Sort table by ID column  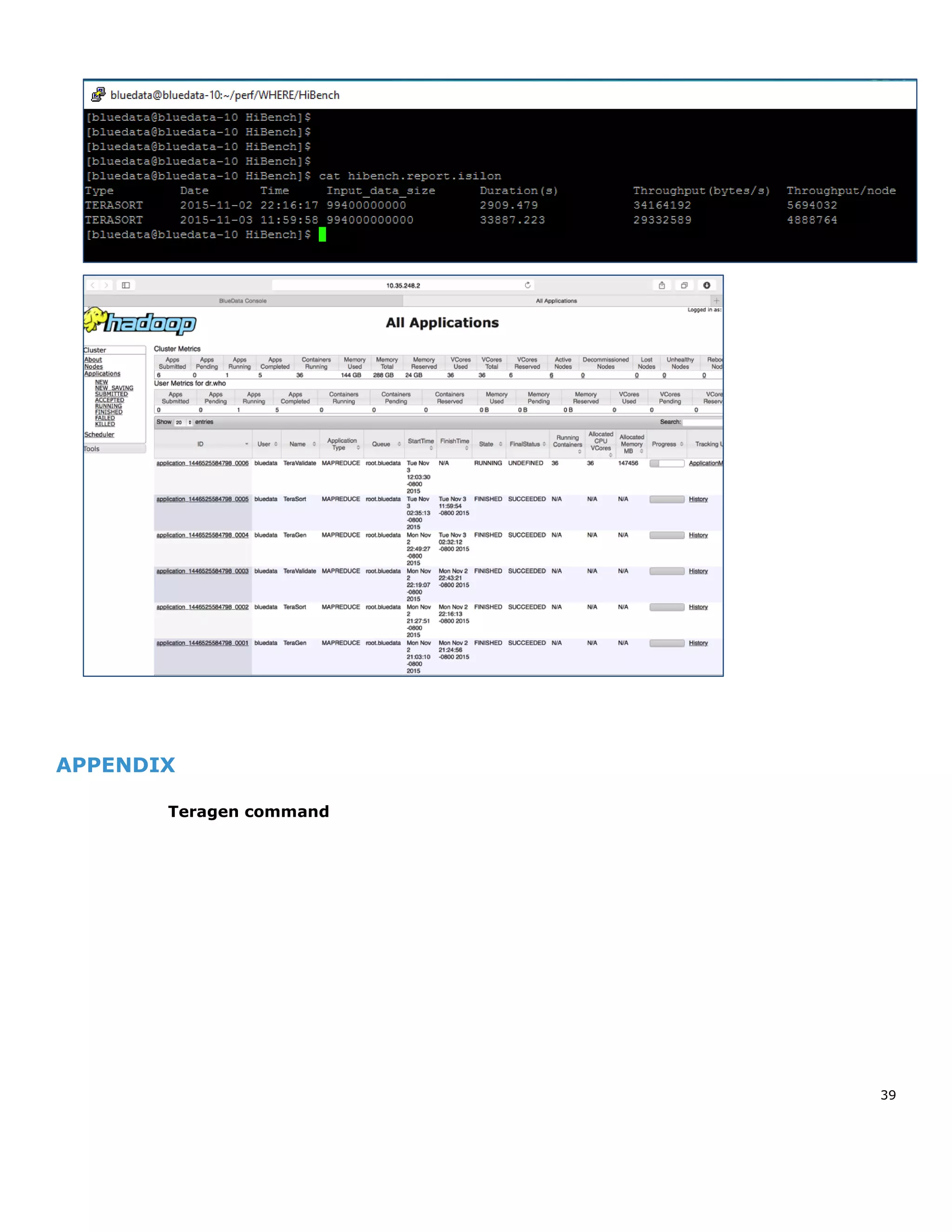203,444
